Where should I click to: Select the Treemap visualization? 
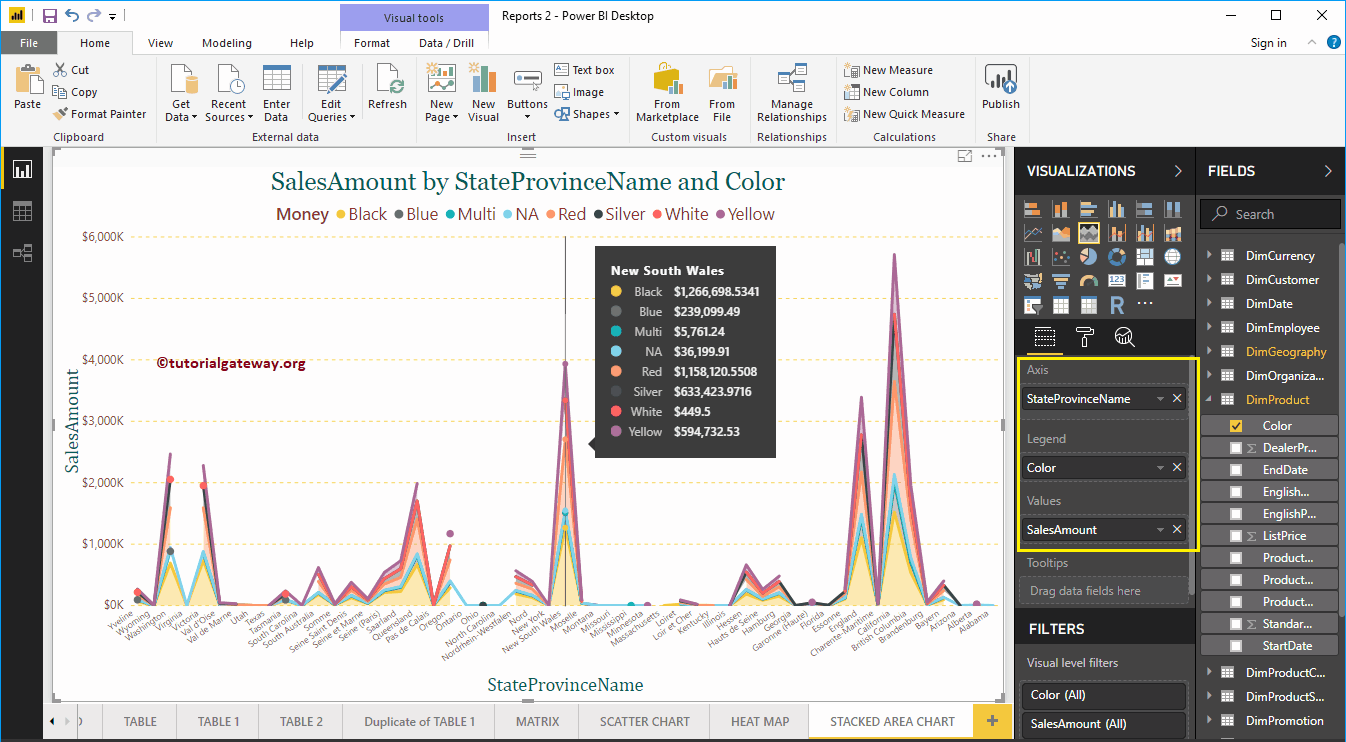(x=1145, y=257)
